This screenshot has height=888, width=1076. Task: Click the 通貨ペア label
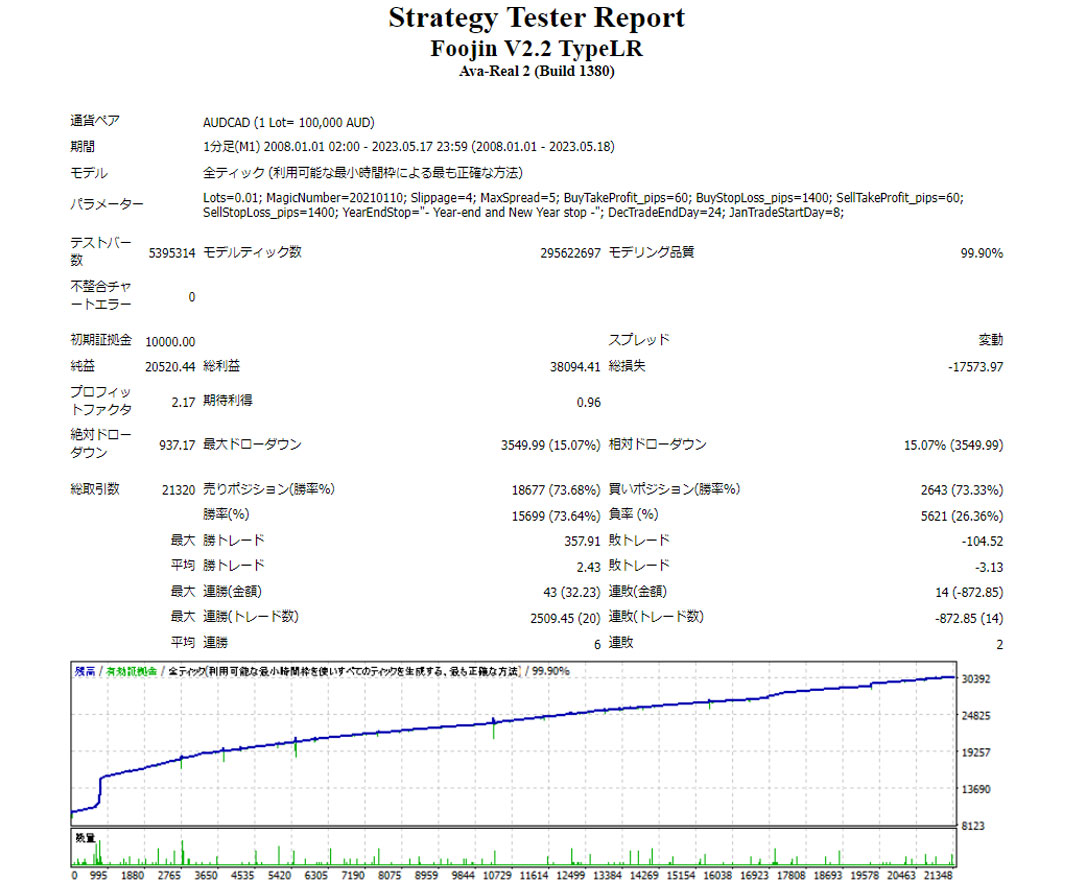tap(95, 121)
